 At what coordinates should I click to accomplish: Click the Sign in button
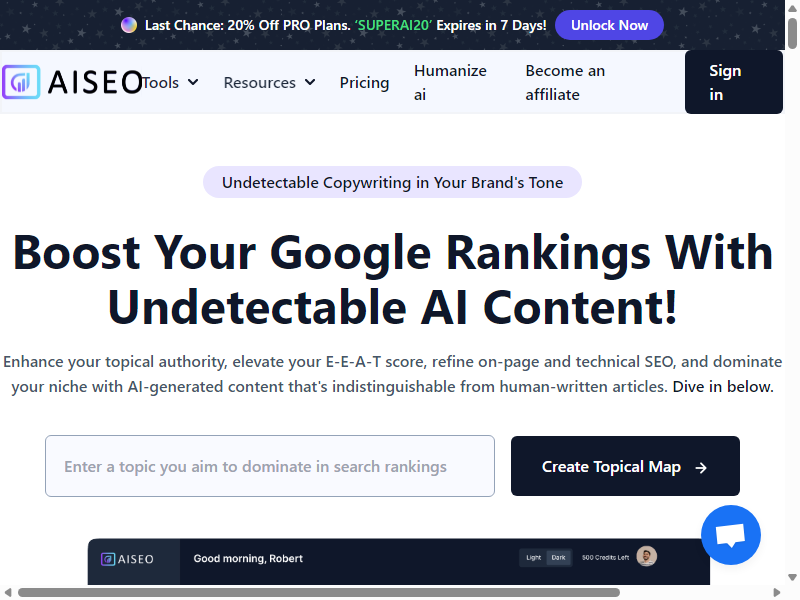(734, 82)
